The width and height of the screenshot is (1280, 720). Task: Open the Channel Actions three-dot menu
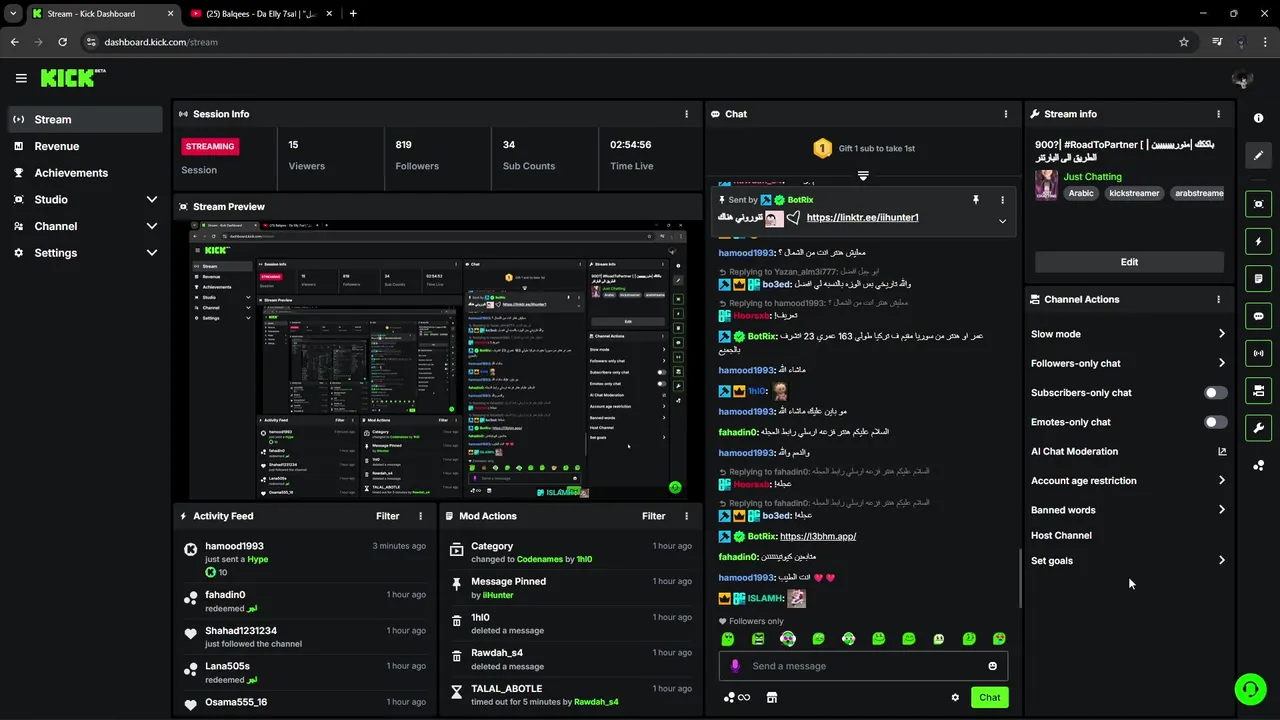1218,299
